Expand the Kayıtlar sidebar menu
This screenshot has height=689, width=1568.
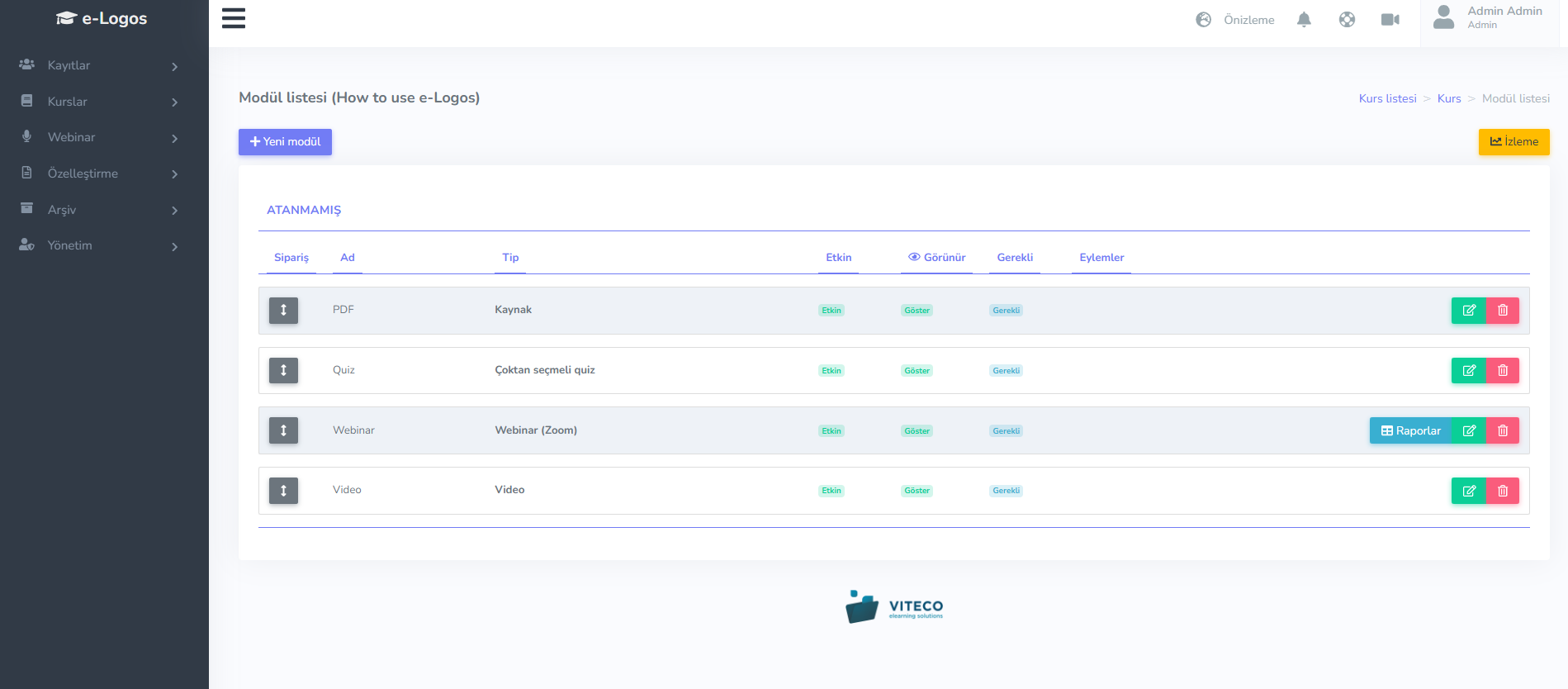pyautogui.click(x=99, y=65)
